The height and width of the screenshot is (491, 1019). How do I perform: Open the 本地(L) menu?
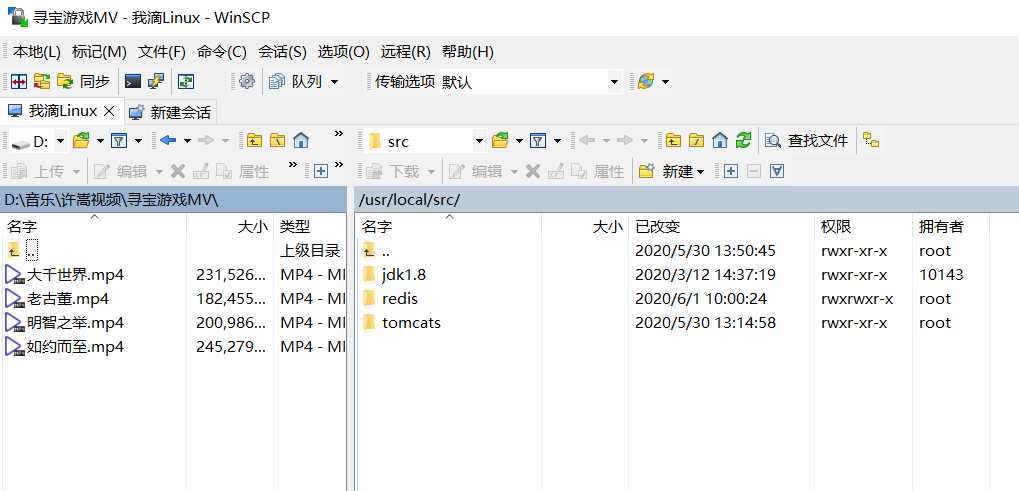pos(36,52)
